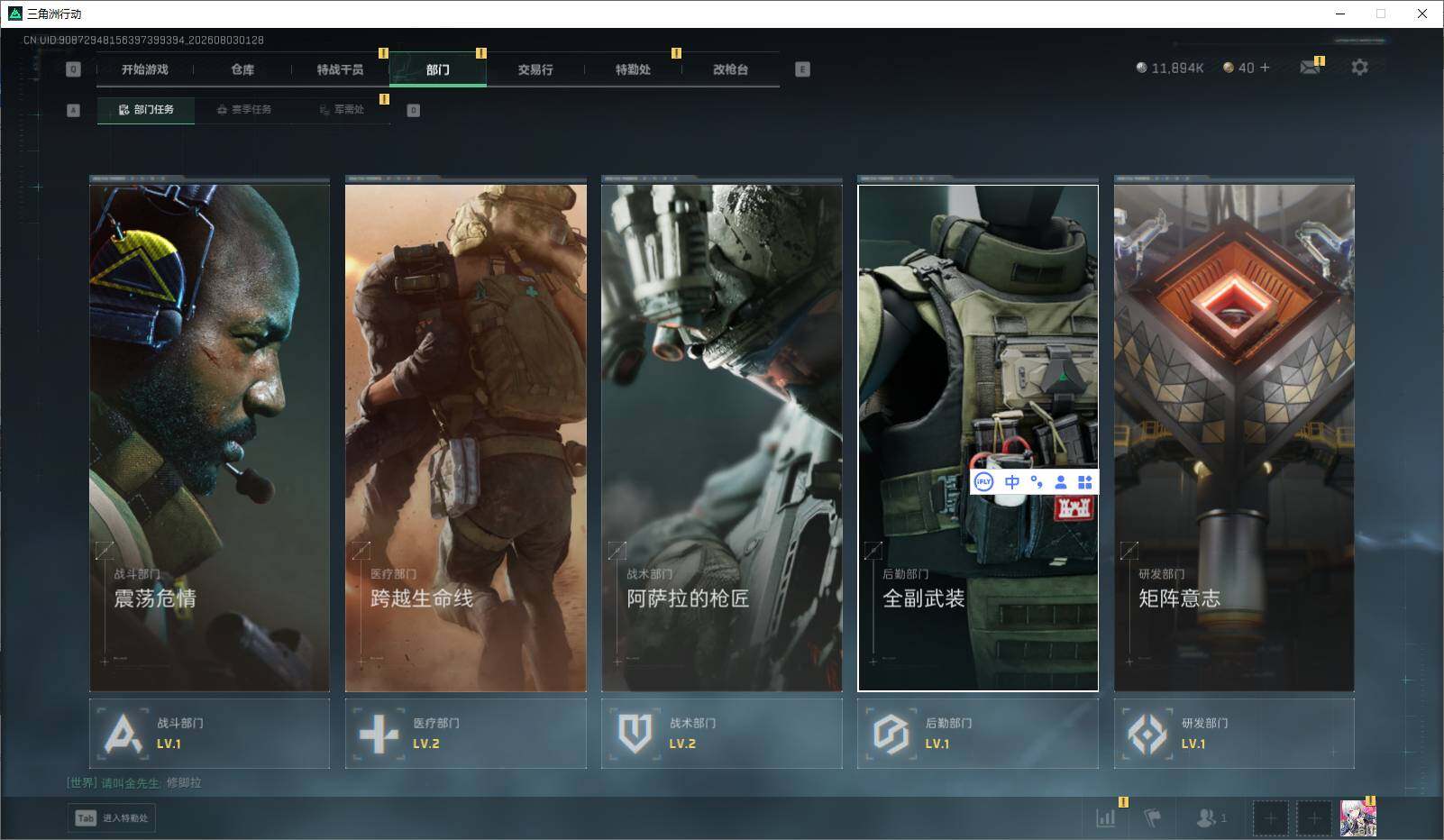Open the settings gear icon
The image size is (1444, 840).
coord(1359,68)
